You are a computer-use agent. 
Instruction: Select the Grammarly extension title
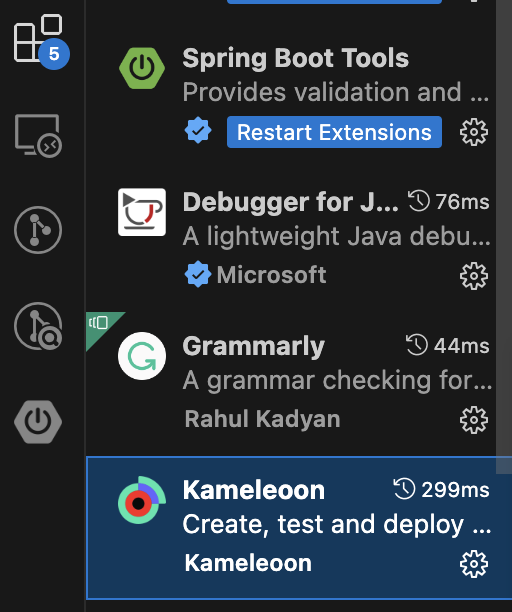(254, 347)
